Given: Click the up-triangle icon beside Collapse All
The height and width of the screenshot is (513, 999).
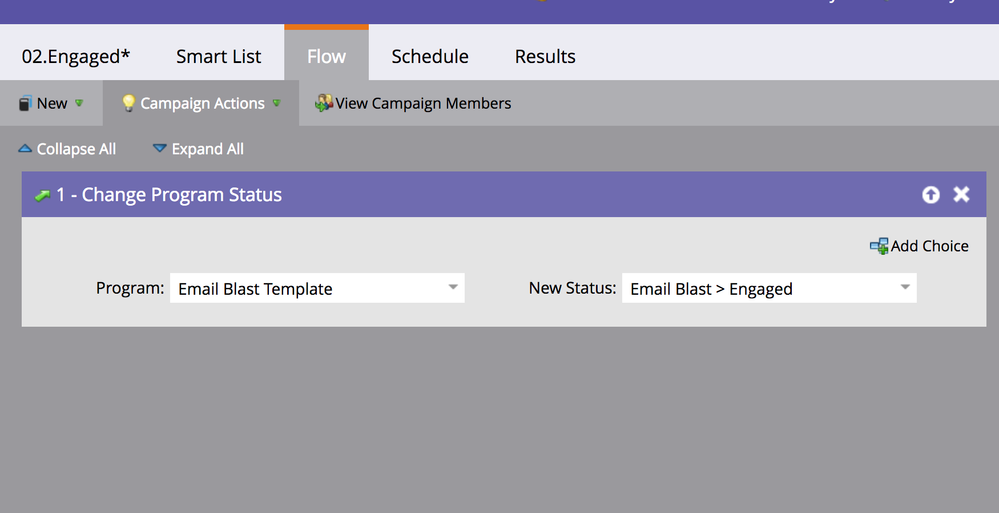Looking at the screenshot, I should 25,149.
